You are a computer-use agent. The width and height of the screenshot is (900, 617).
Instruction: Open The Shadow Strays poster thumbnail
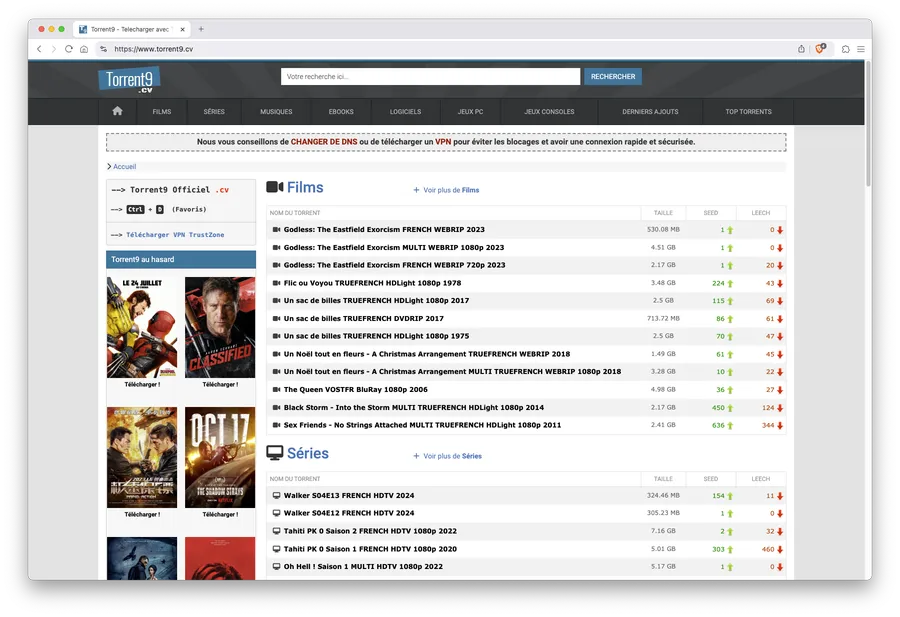pos(220,457)
